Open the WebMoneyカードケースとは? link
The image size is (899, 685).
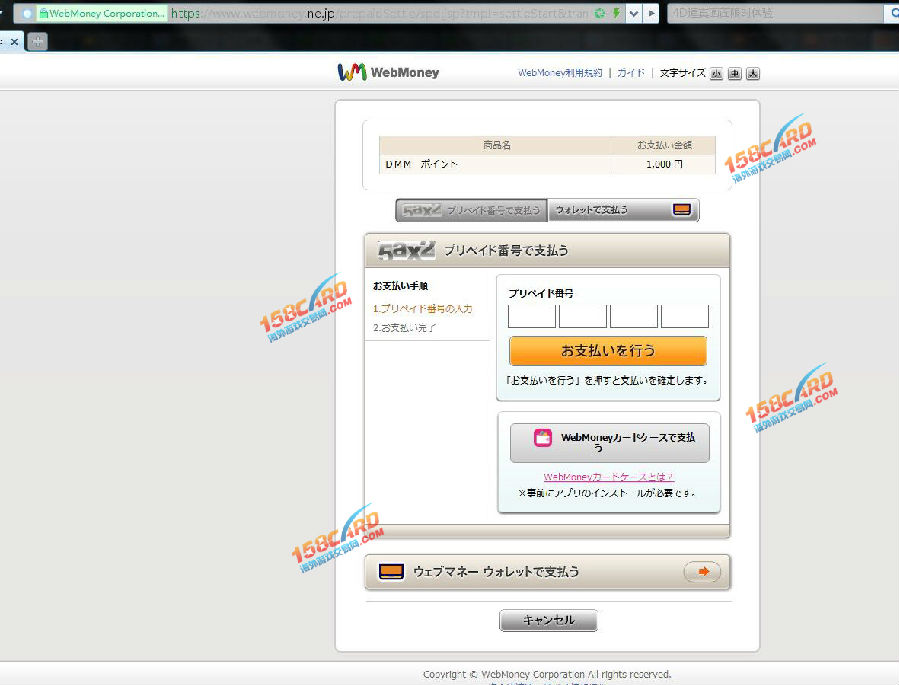point(608,476)
